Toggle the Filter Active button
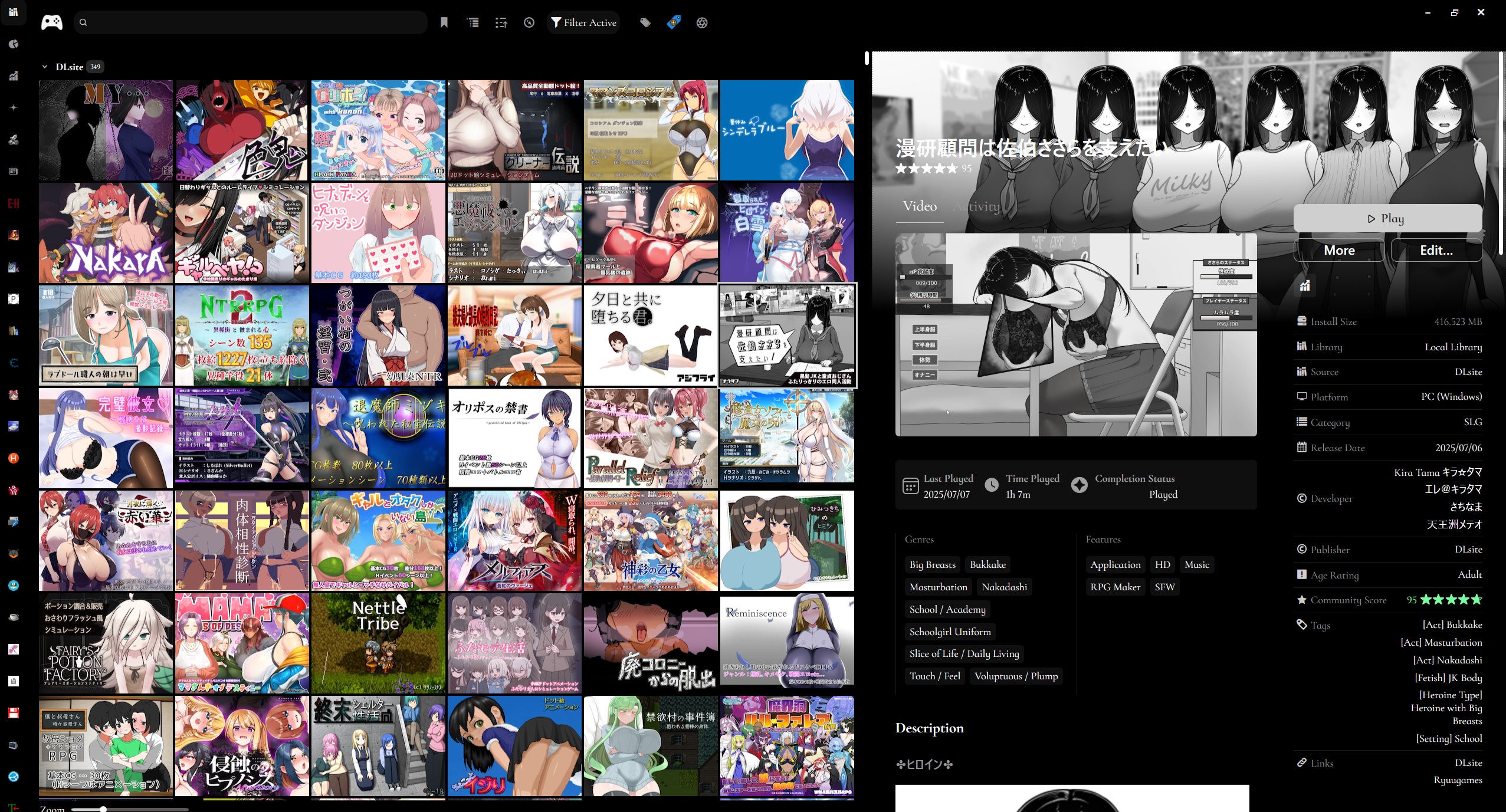This screenshot has height=812, width=1506. point(583,22)
